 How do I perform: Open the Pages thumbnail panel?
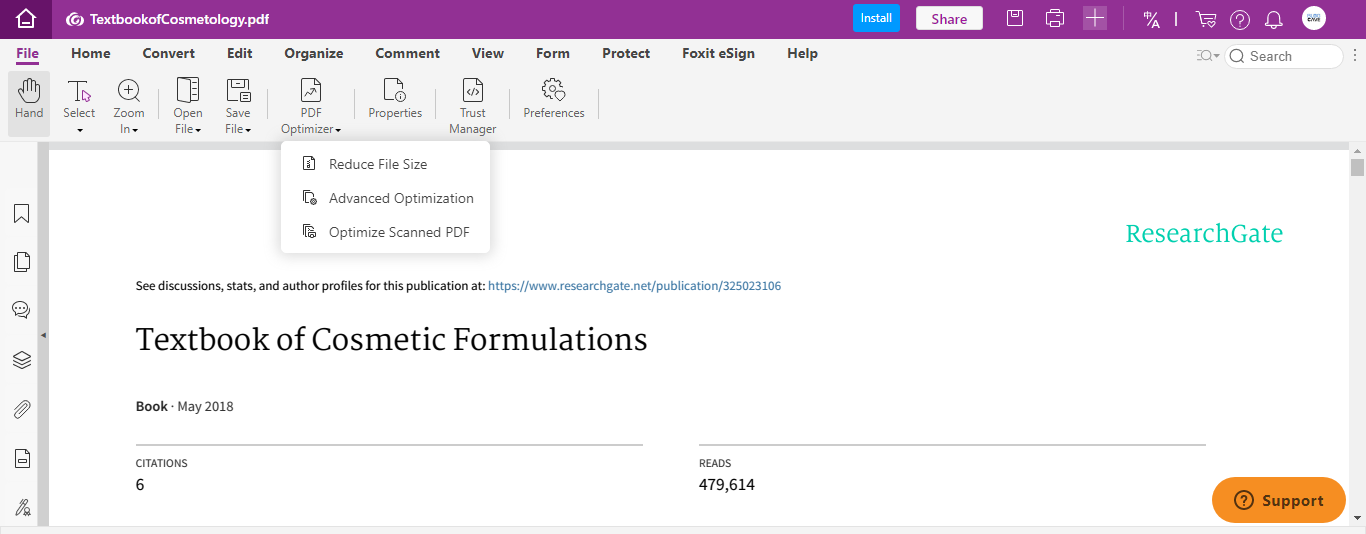pyautogui.click(x=21, y=262)
